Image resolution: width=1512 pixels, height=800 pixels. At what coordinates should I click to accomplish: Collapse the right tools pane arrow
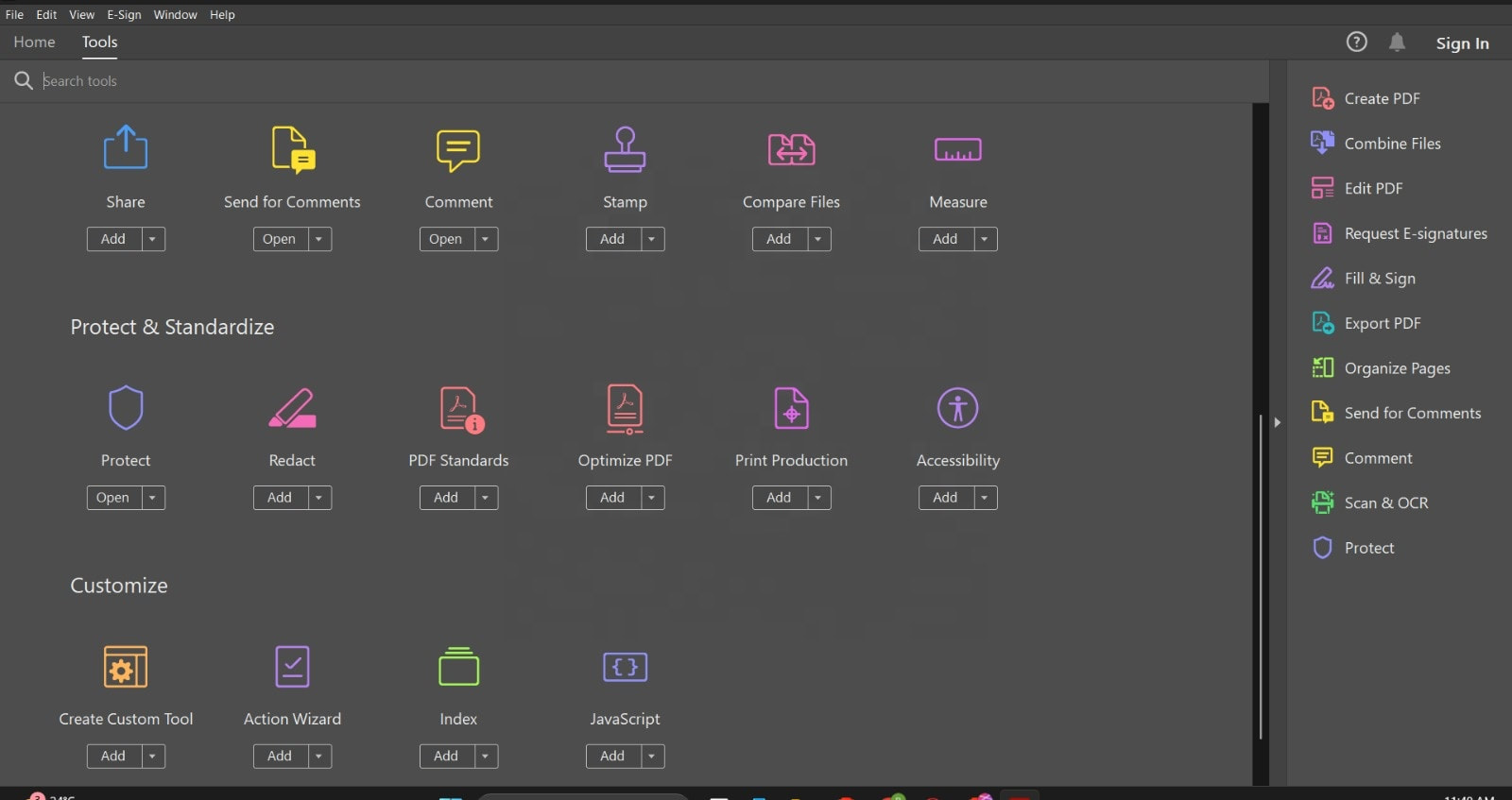[1277, 422]
